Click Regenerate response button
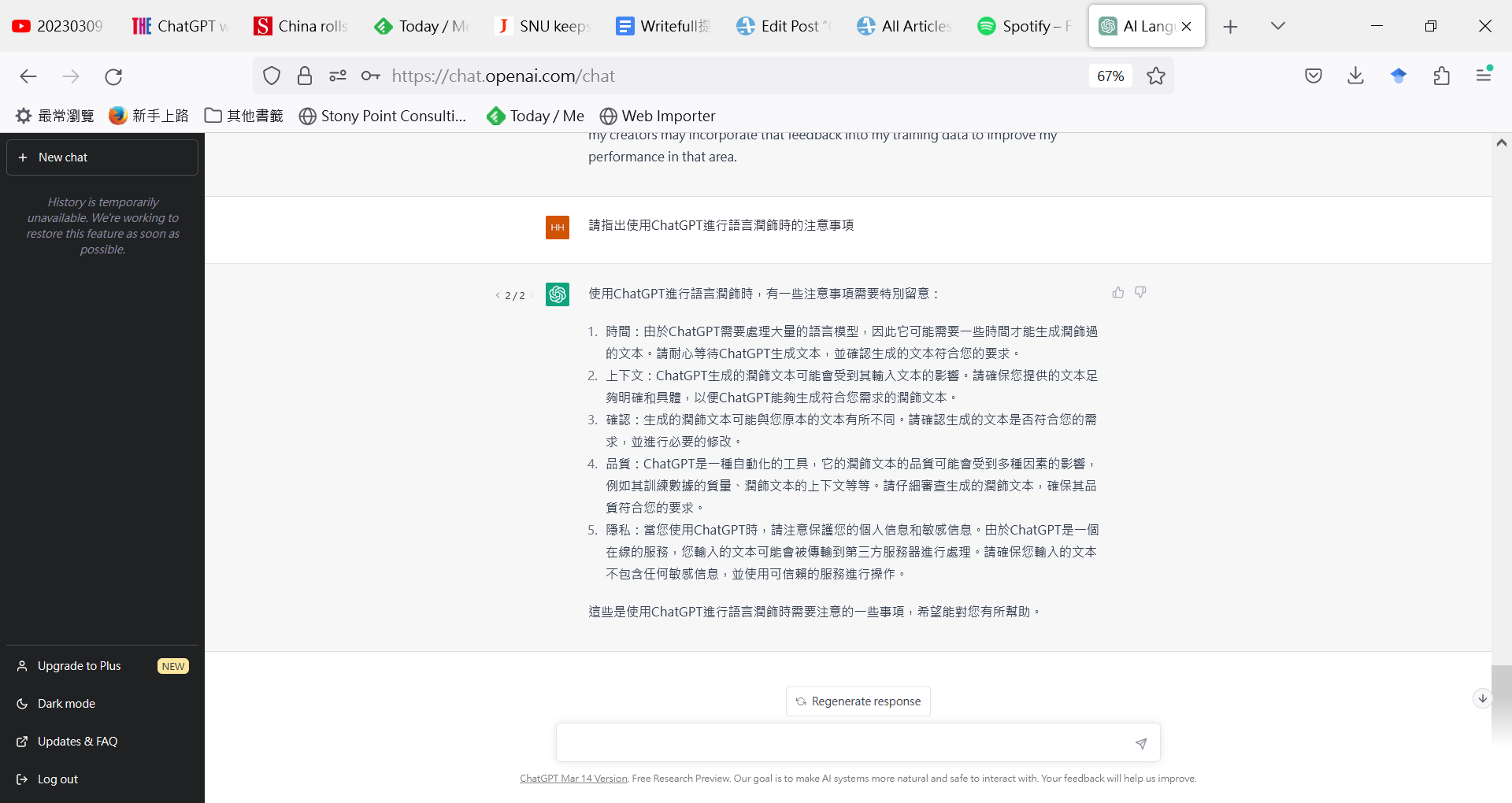The width and height of the screenshot is (1512, 803). click(x=858, y=701)
